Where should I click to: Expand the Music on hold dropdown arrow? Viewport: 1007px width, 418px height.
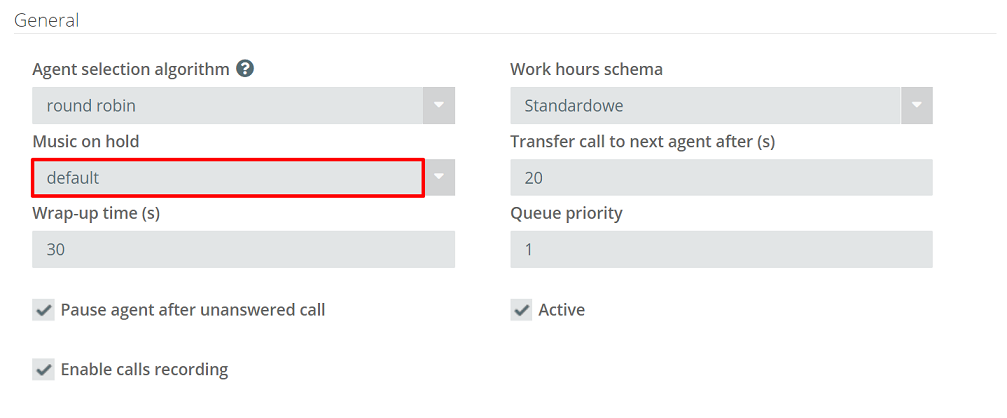click(x=439, y=178)
